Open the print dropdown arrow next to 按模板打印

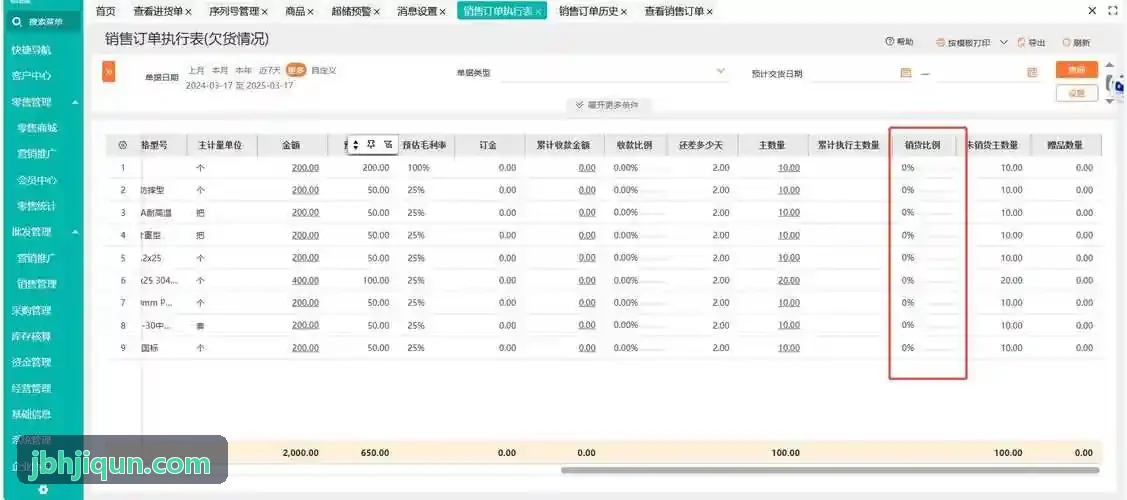[x=1003, y=43]
